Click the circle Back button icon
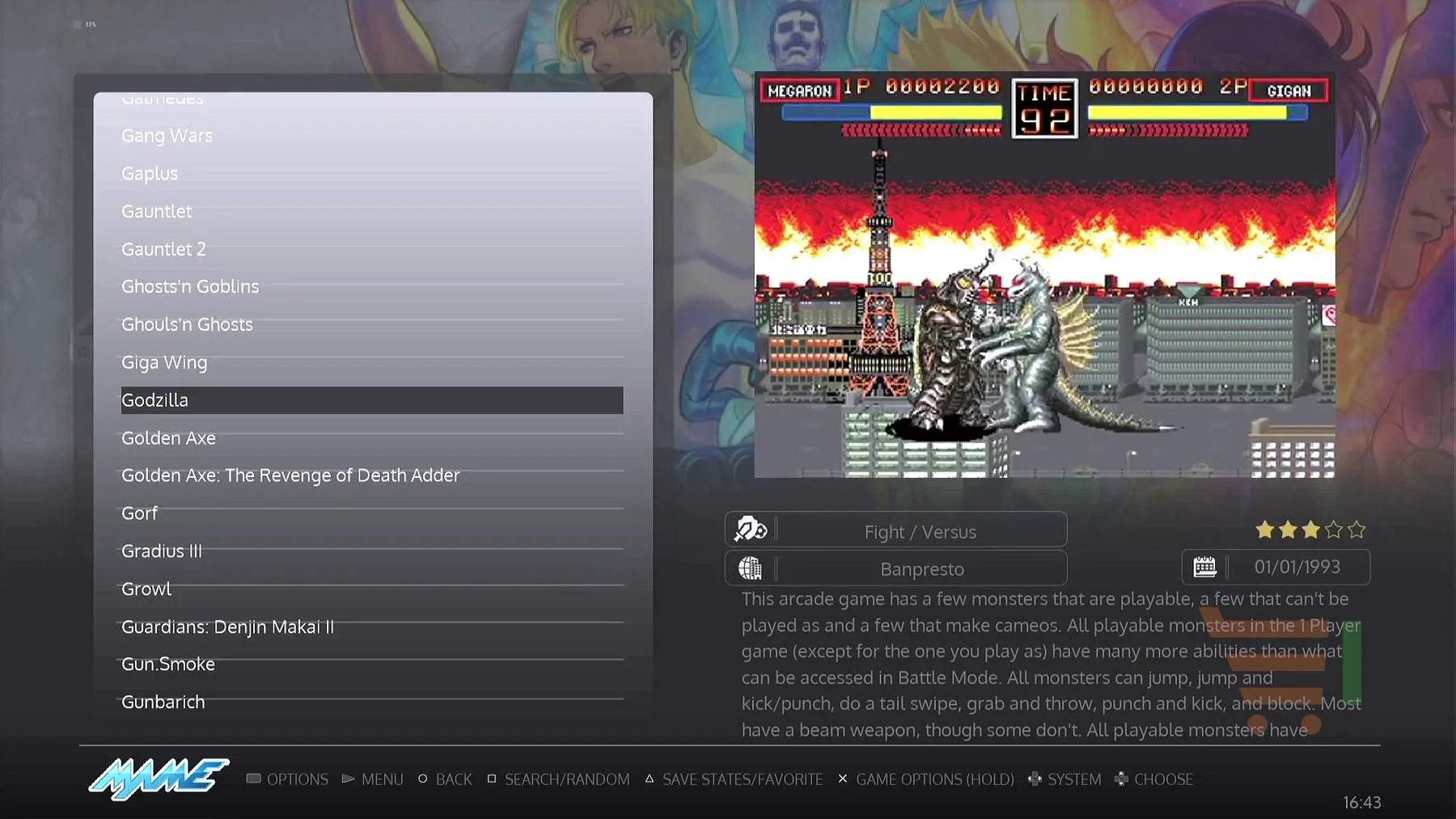1456x819 pixels. 422,779
